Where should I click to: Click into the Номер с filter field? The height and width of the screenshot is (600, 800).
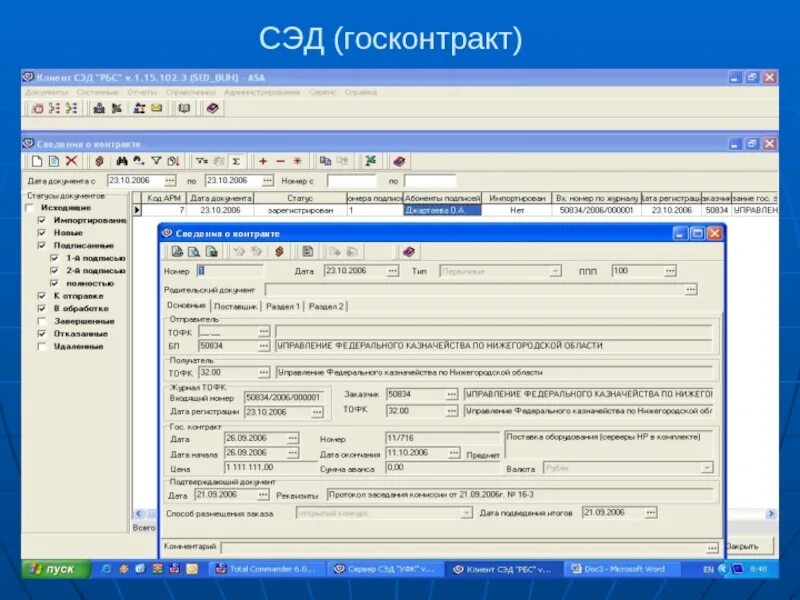click(x=351, y=181)
